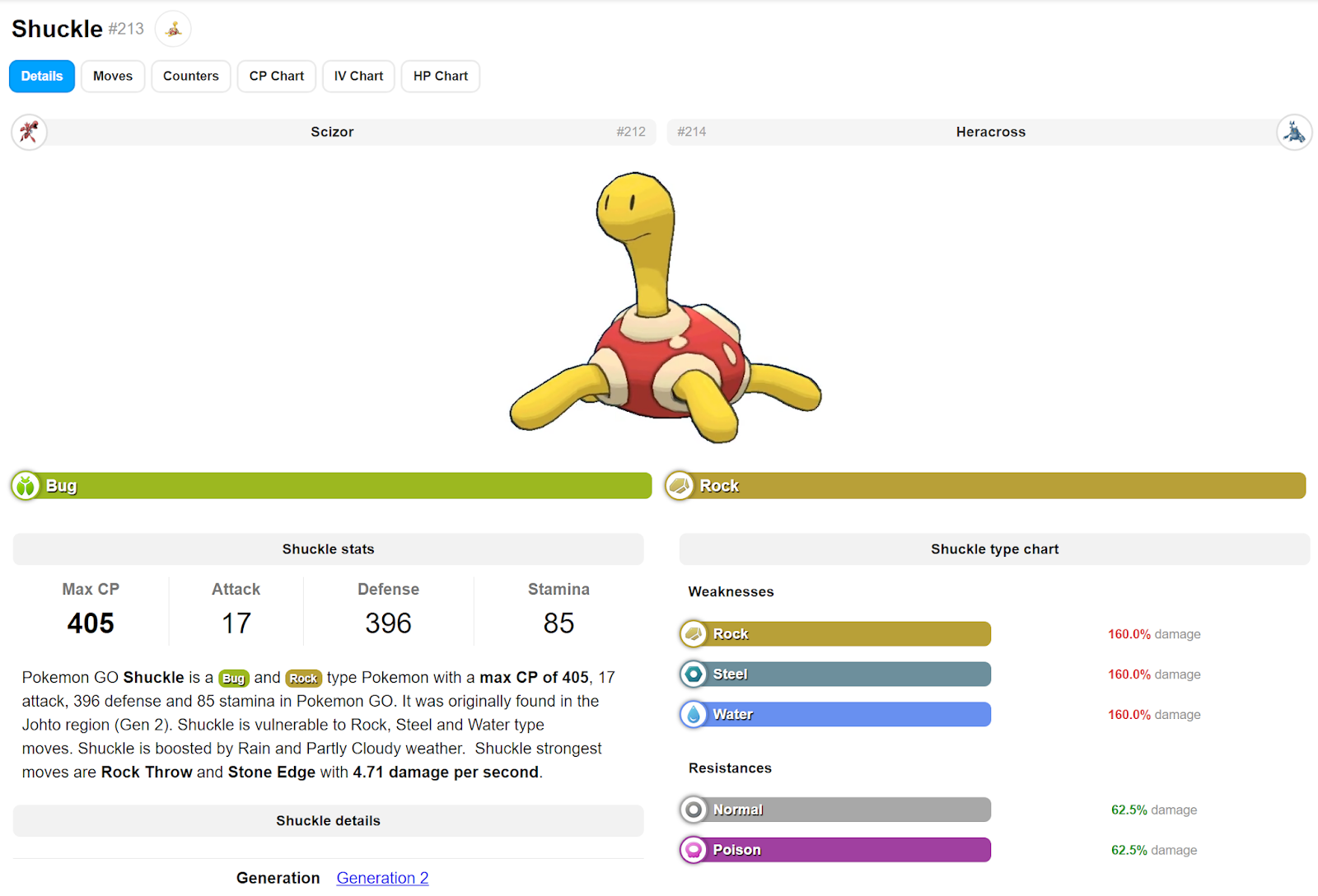Click the Weaknesses heading
Viewport: 1318px width, 896px height.
731,592
